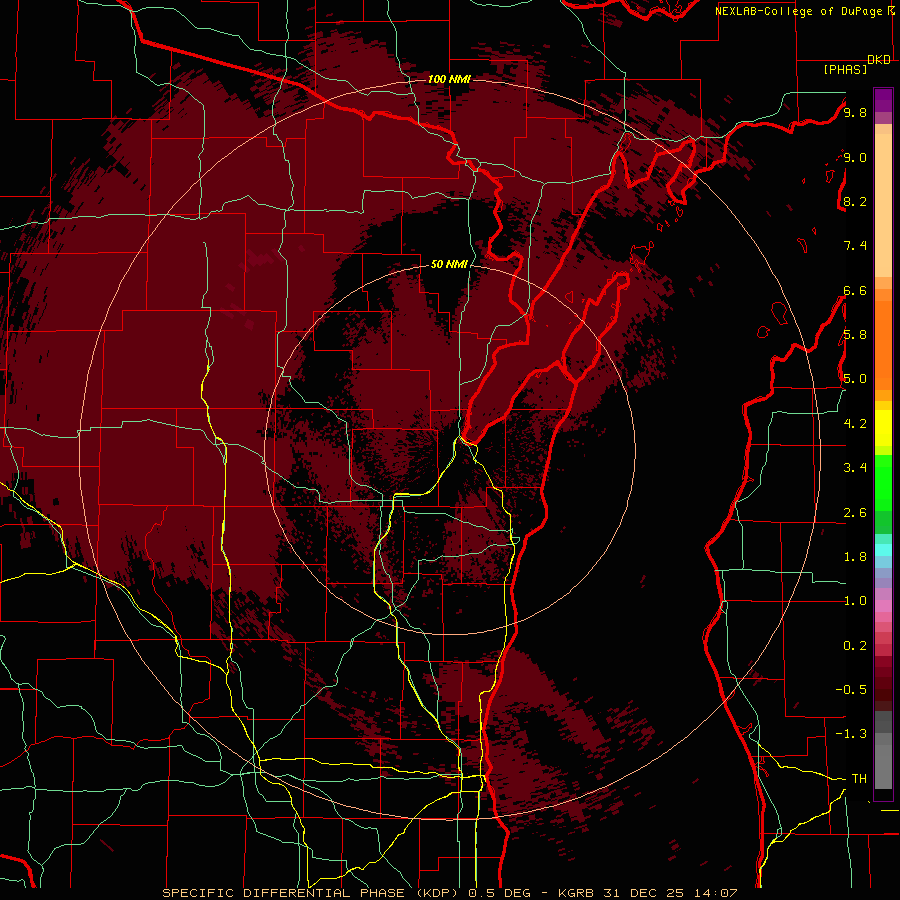Click the [PHAS] legend heading

845,69
